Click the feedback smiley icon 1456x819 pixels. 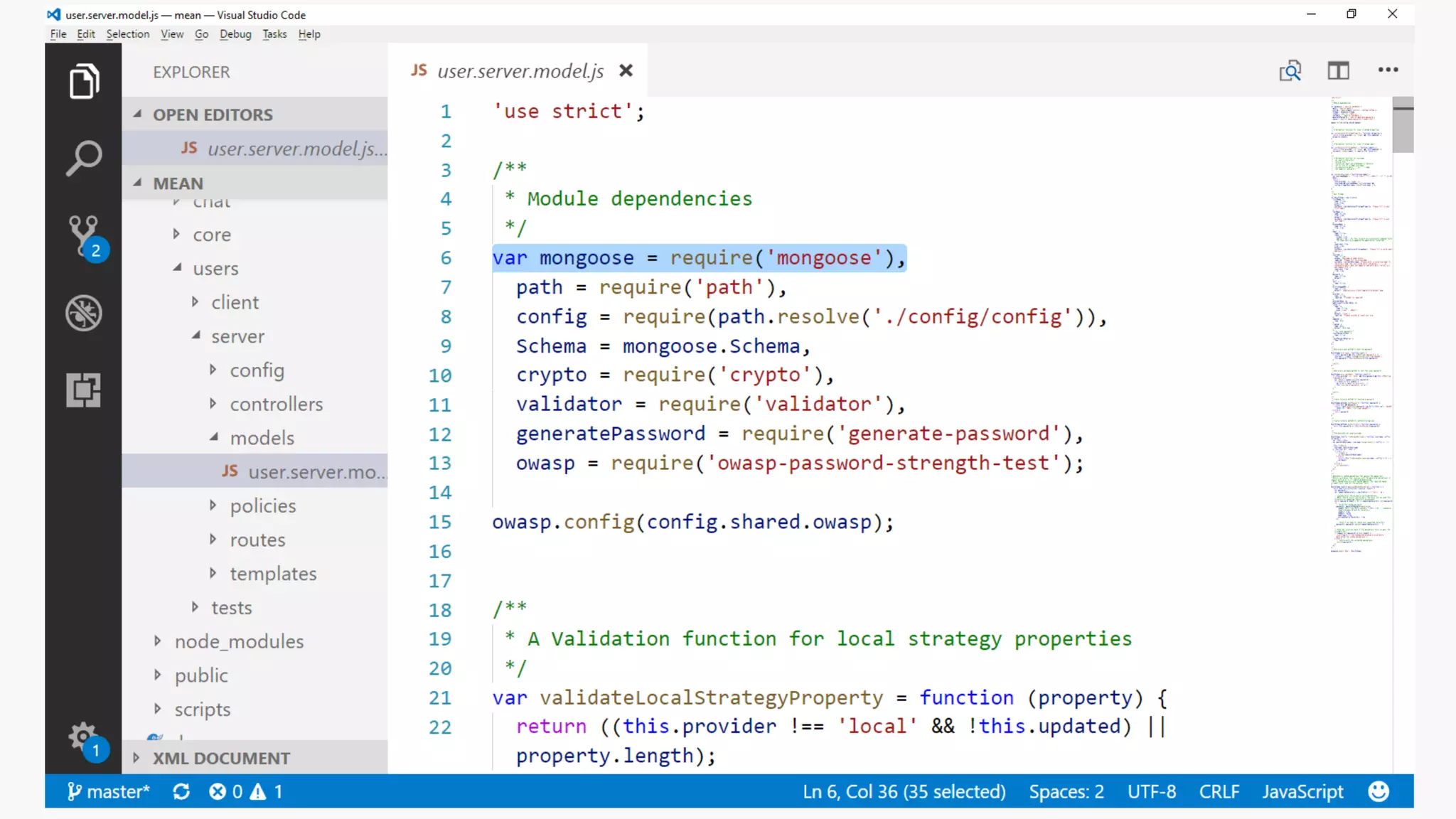(x=1378, y=791)
